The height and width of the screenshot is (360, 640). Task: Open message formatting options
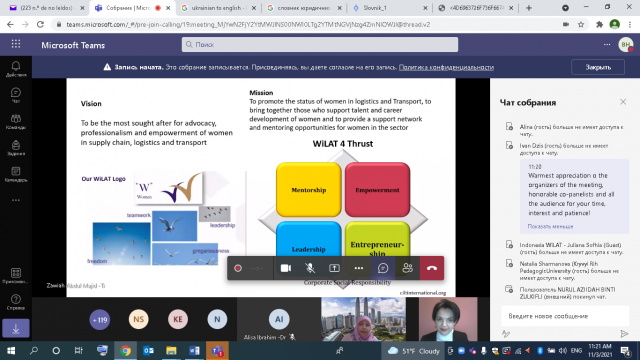coord(506,334)
